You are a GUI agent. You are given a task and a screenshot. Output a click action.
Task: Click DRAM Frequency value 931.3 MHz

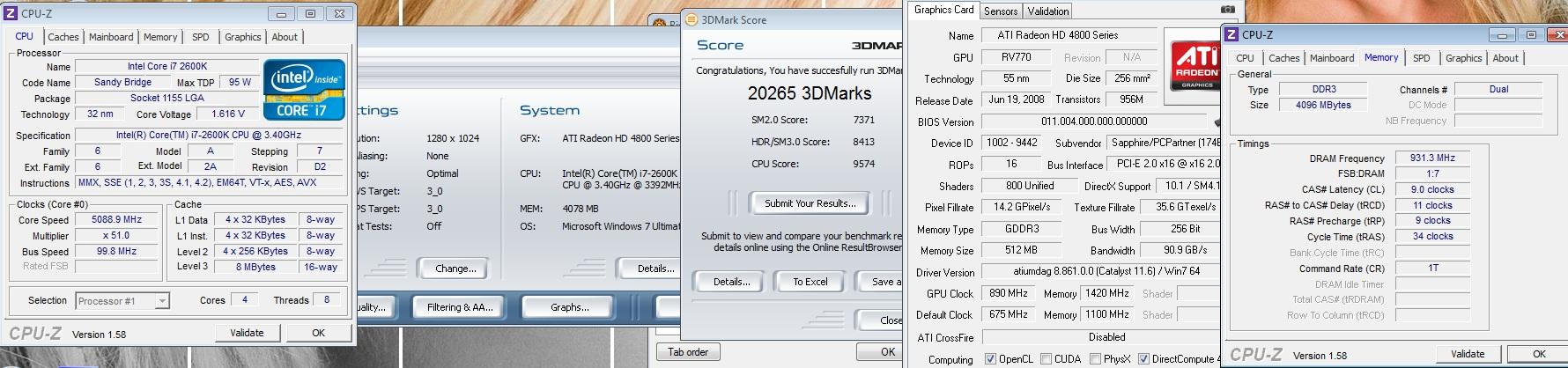tap(1432, 158)
